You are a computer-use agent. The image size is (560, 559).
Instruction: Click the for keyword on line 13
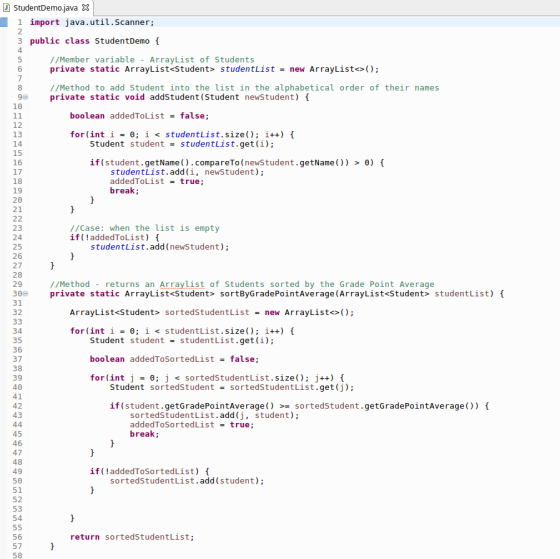pyautogui.click(x=77, y=134)
